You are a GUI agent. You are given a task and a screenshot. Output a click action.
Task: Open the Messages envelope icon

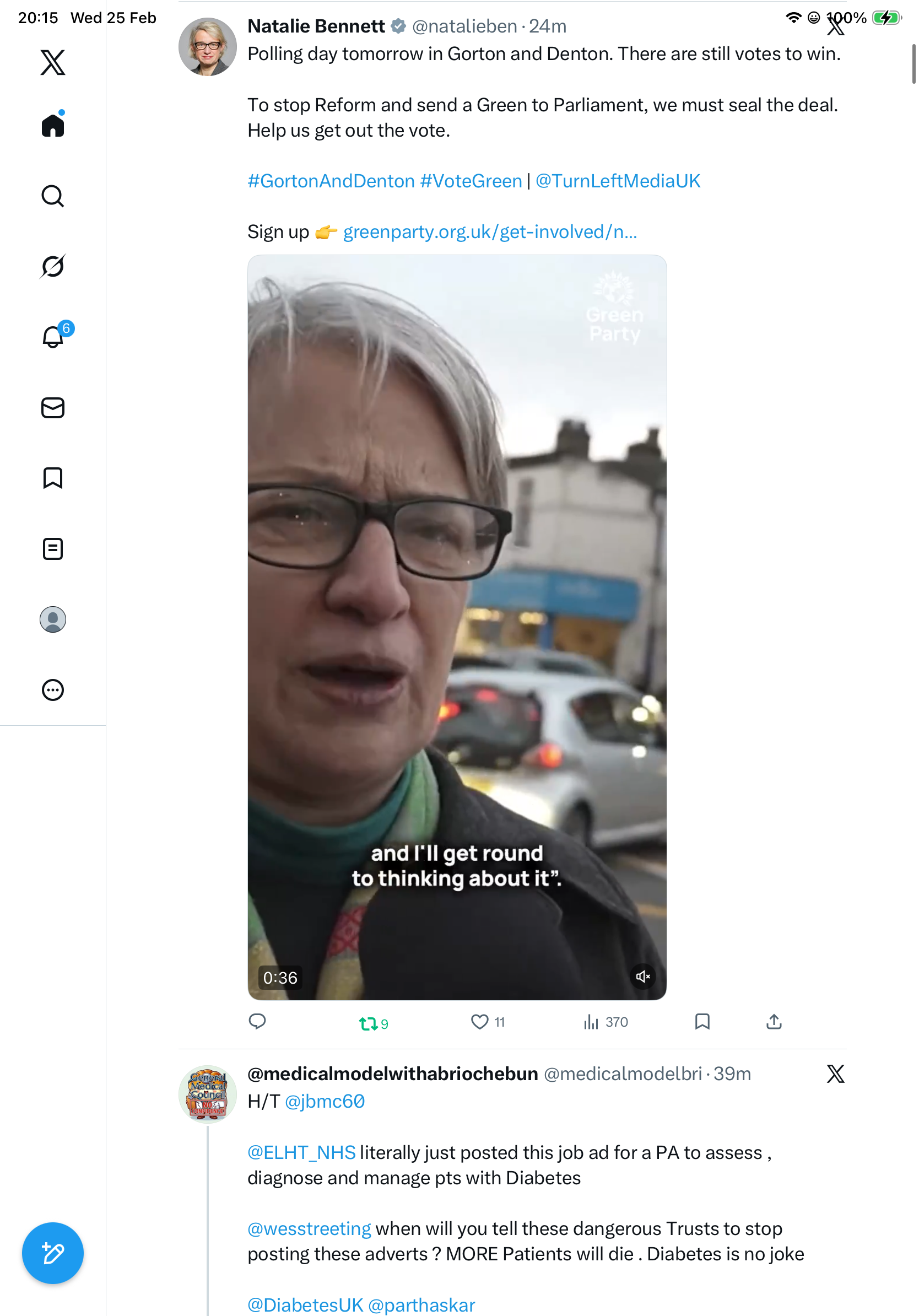pos(53,407)
